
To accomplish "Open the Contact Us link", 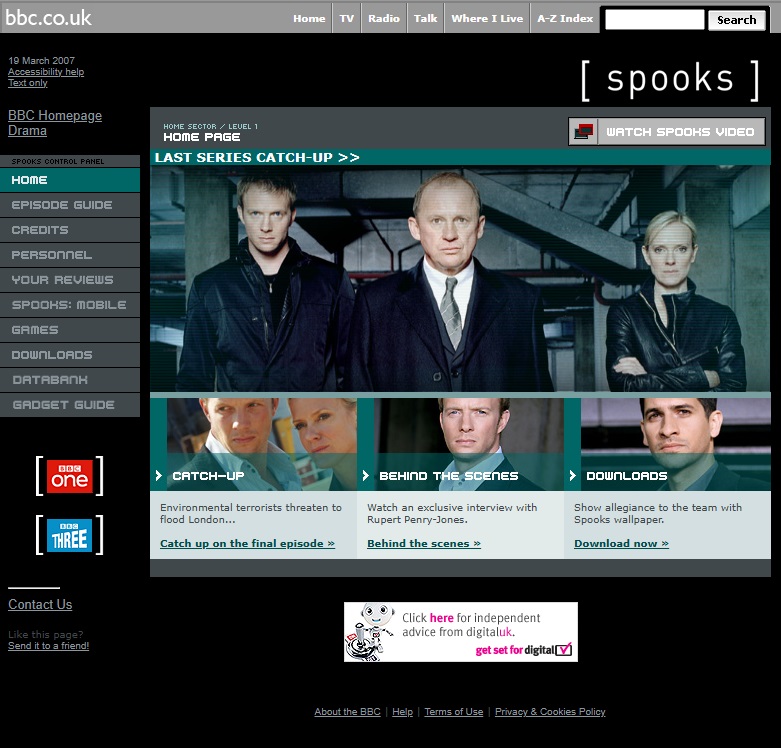I will [x=40, y=605].
